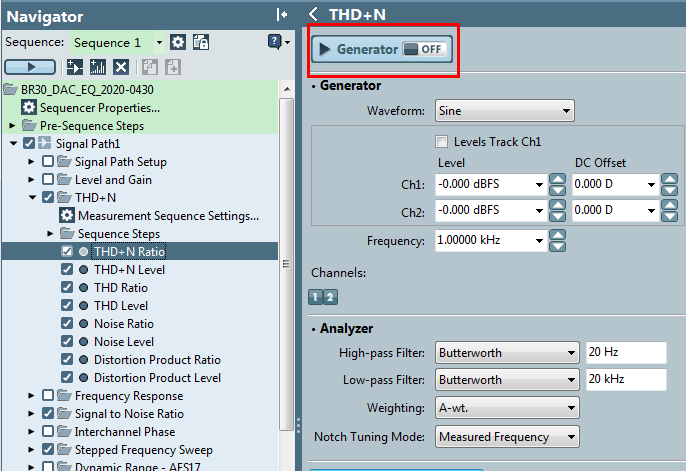Select Interchannel Phase measurement
Viewport: 686px width, 471px height.
point(125,431)
